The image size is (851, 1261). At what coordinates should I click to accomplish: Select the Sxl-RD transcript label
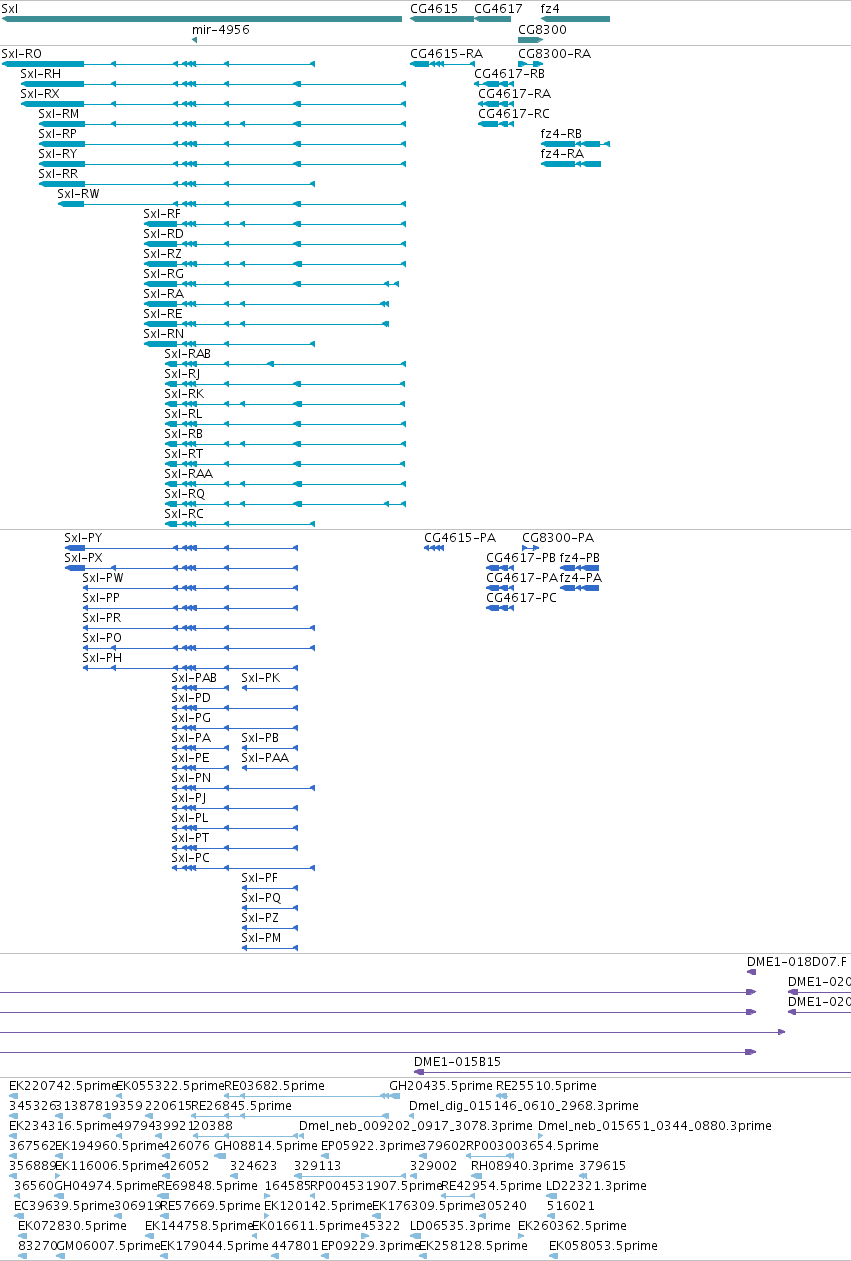(163, 234)
